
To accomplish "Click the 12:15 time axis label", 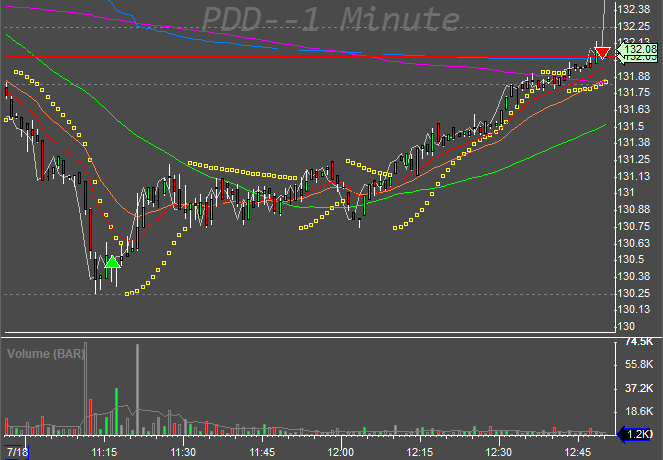I will tap(419, 452).
